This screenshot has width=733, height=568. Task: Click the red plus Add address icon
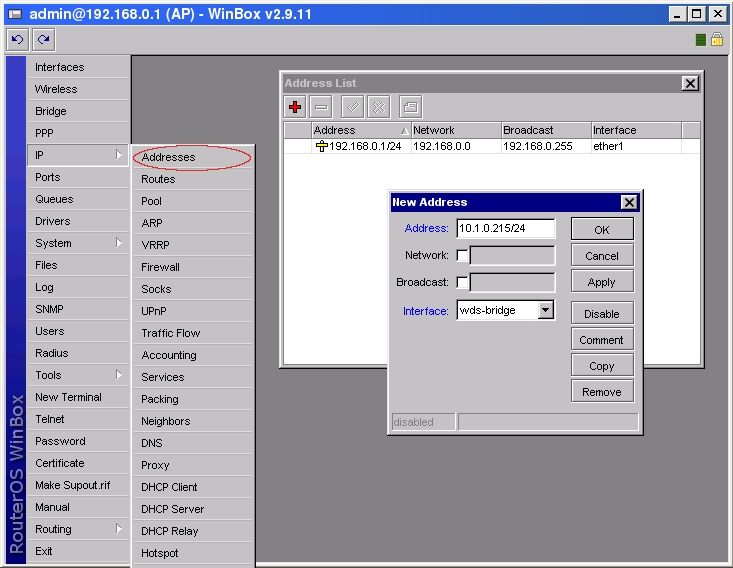(x=295, y=107)
